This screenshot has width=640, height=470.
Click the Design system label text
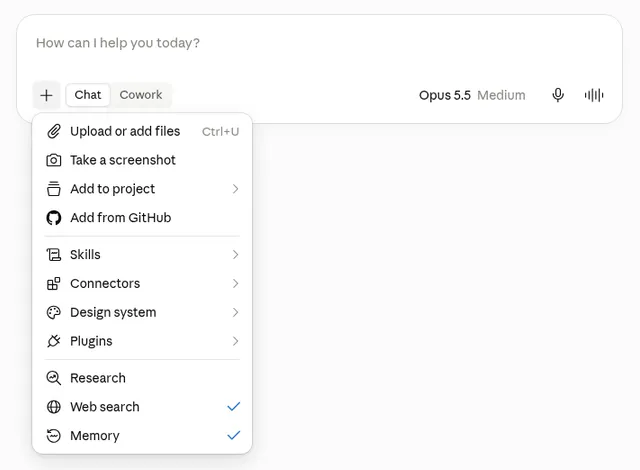[x=113, y=313]
